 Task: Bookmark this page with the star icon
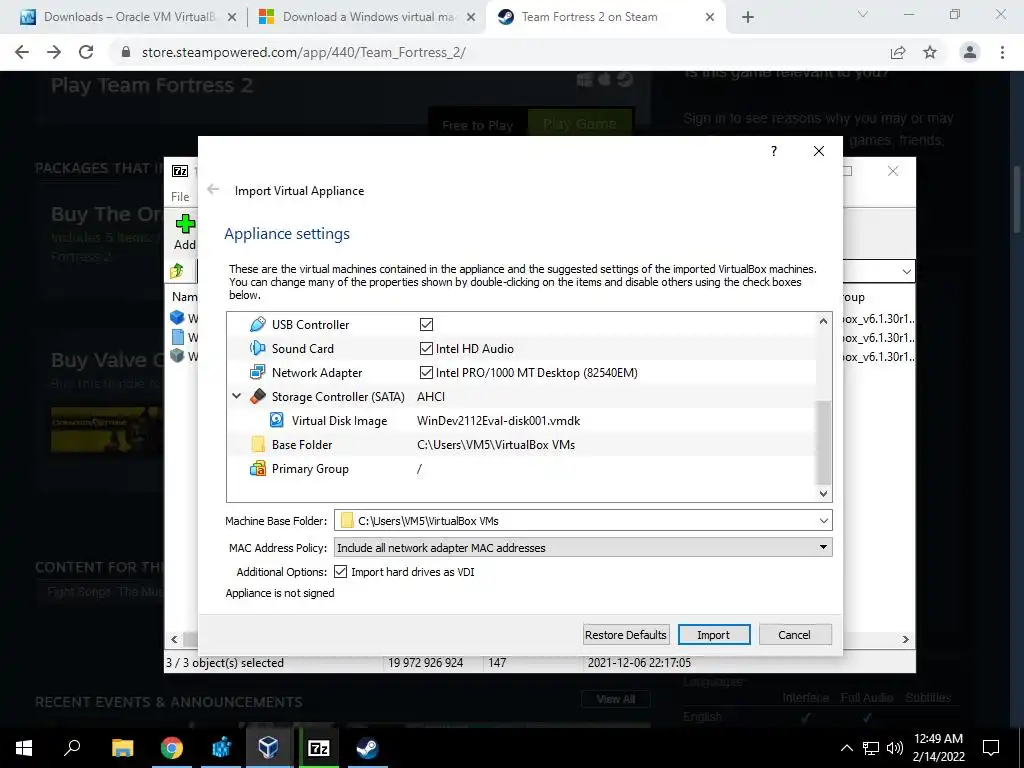[930, 52]
